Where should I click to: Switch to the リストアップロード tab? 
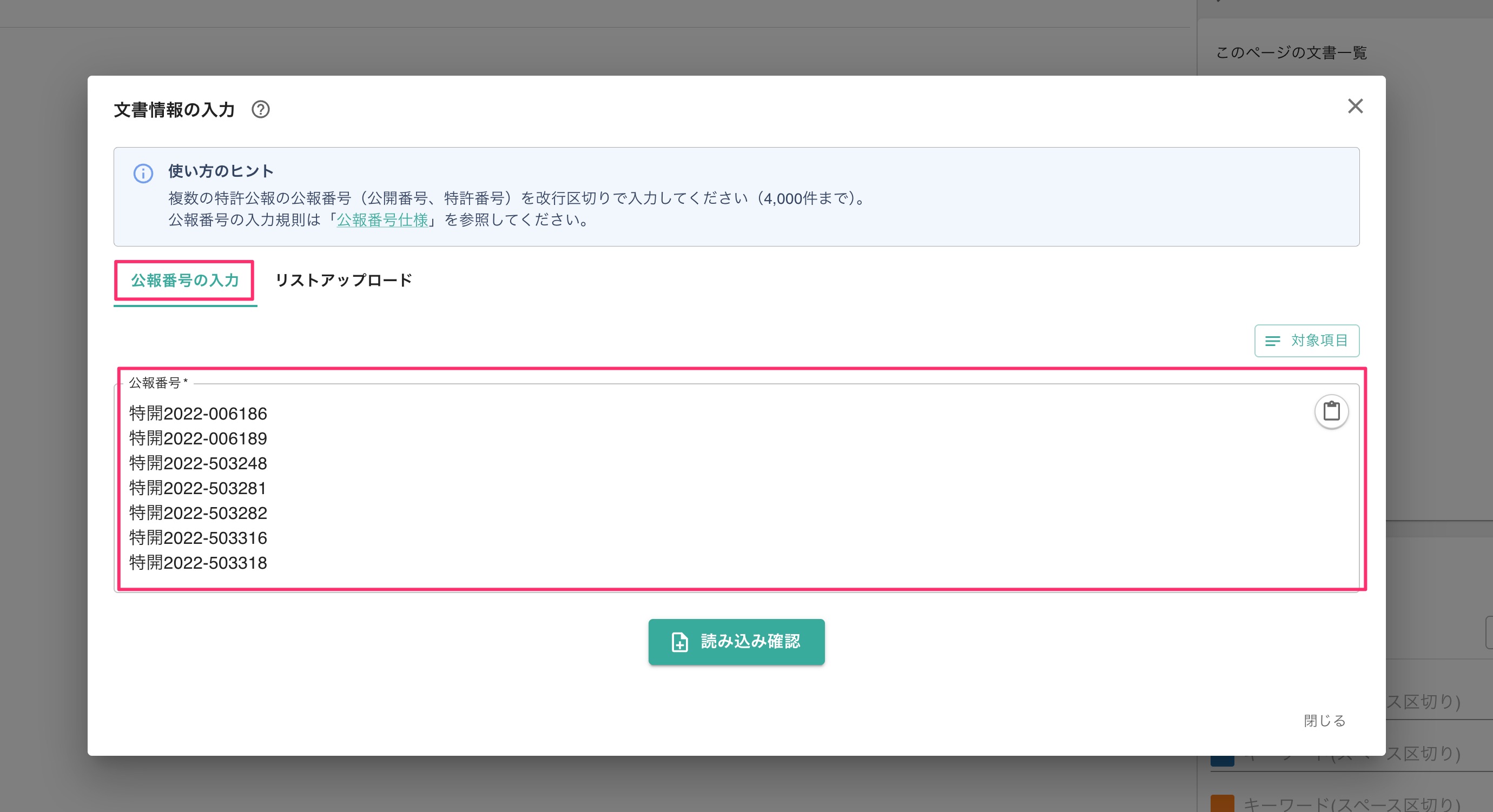pyautogui.click(x=343, y=281)
